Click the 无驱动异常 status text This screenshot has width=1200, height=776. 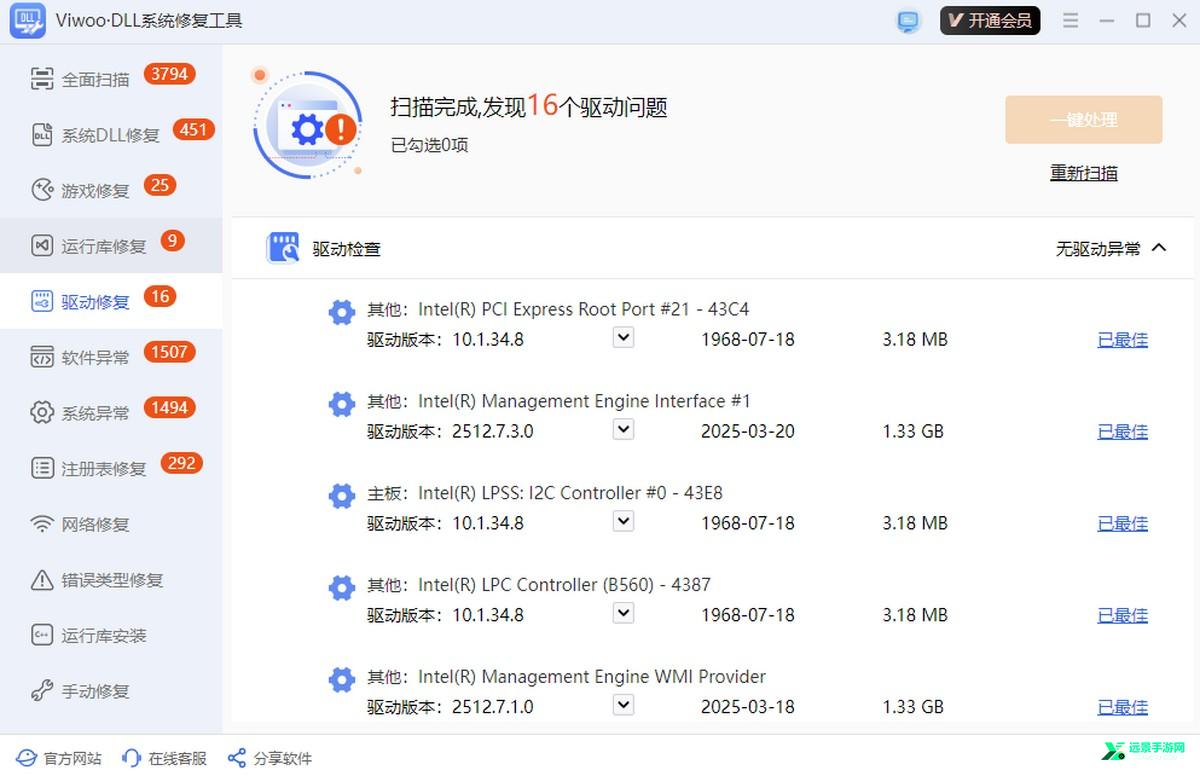pyautogui.click(x=1098, y=249)
